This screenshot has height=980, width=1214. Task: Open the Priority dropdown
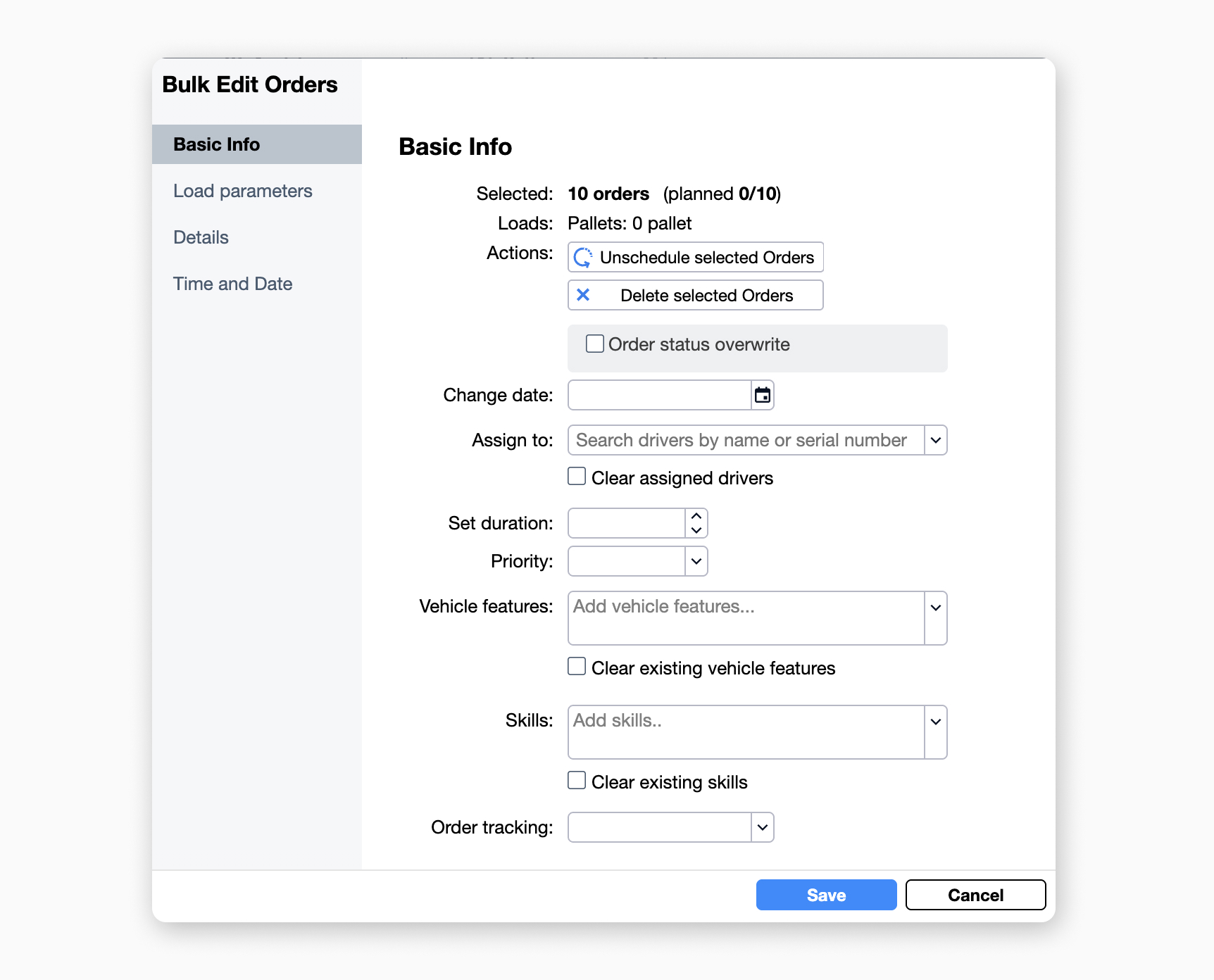(696, 561)
